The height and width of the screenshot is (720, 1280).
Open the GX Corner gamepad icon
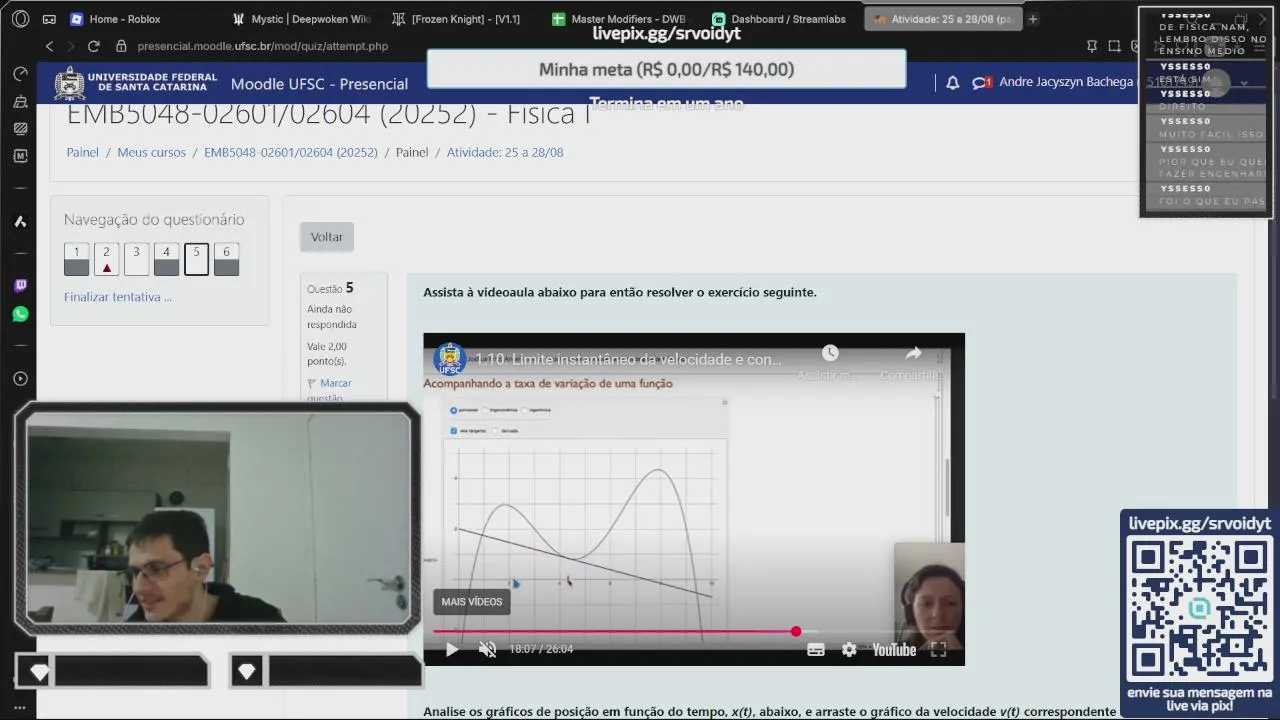tap(49, 19)
